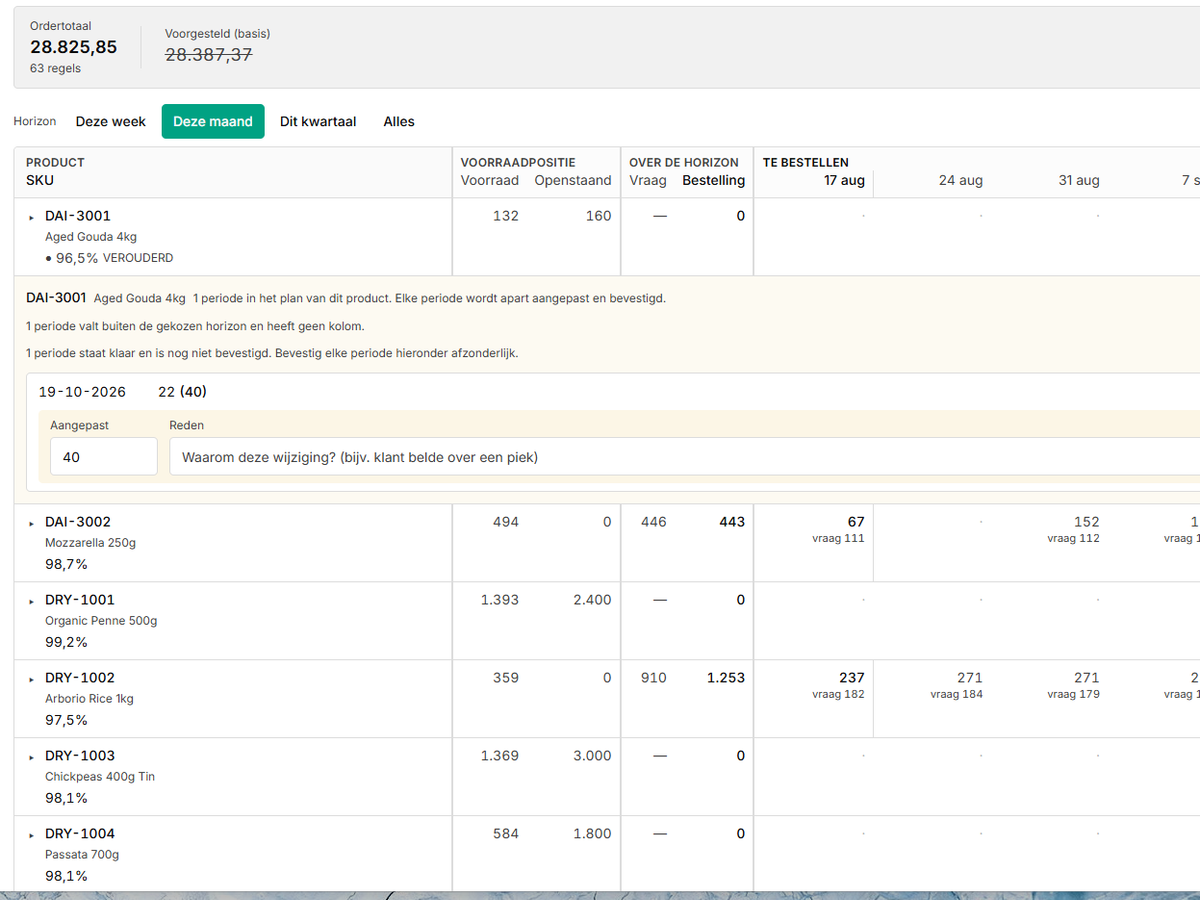The height and width of the screenshot is (900, 1200).
Task: Show the Alles horizon
Action: [x=399, y=121]
